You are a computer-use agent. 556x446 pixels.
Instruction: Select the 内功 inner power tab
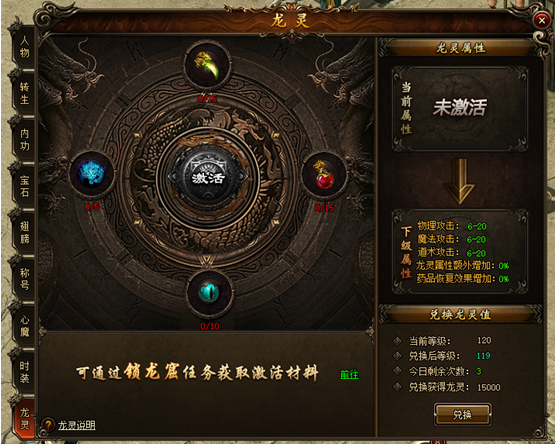[x=23, y=140]
